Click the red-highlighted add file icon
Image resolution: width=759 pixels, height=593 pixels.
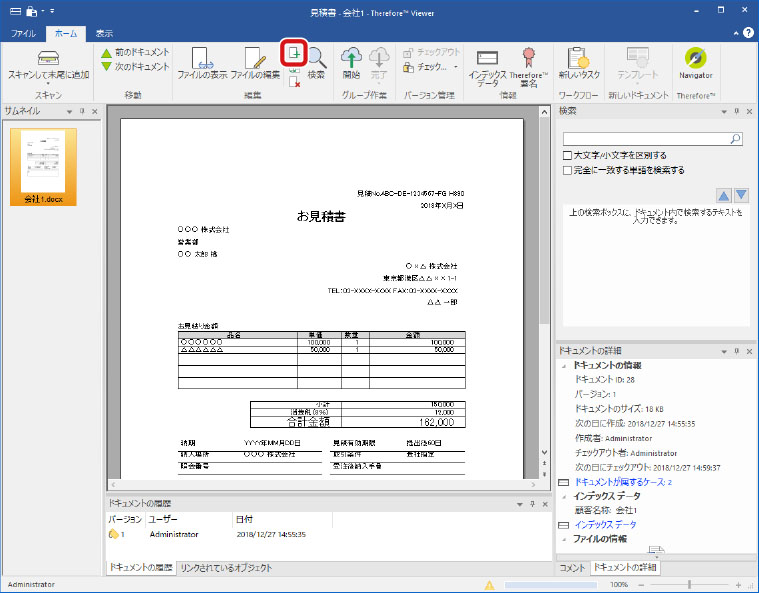[x=294, y=53]
